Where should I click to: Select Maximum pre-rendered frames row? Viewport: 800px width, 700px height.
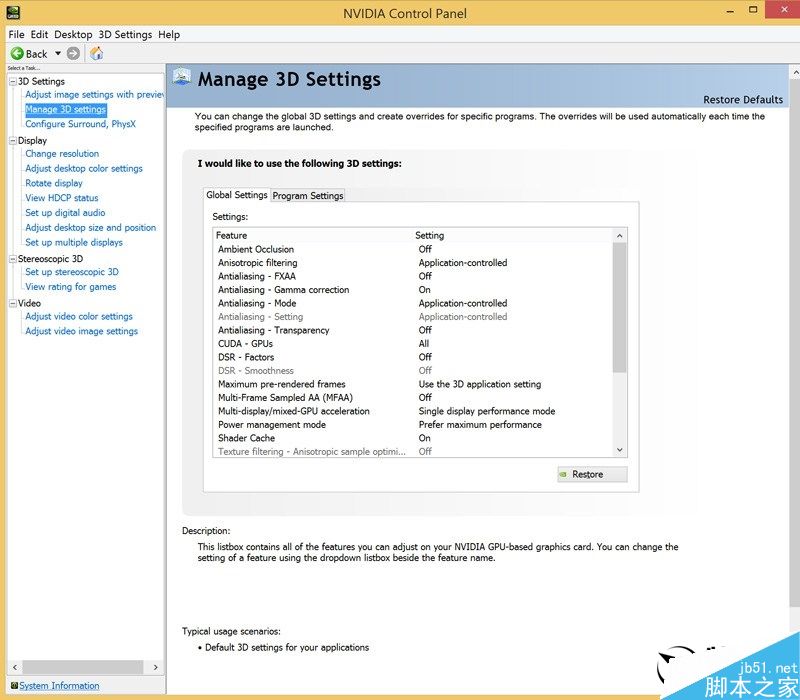(x=413, y=384)
